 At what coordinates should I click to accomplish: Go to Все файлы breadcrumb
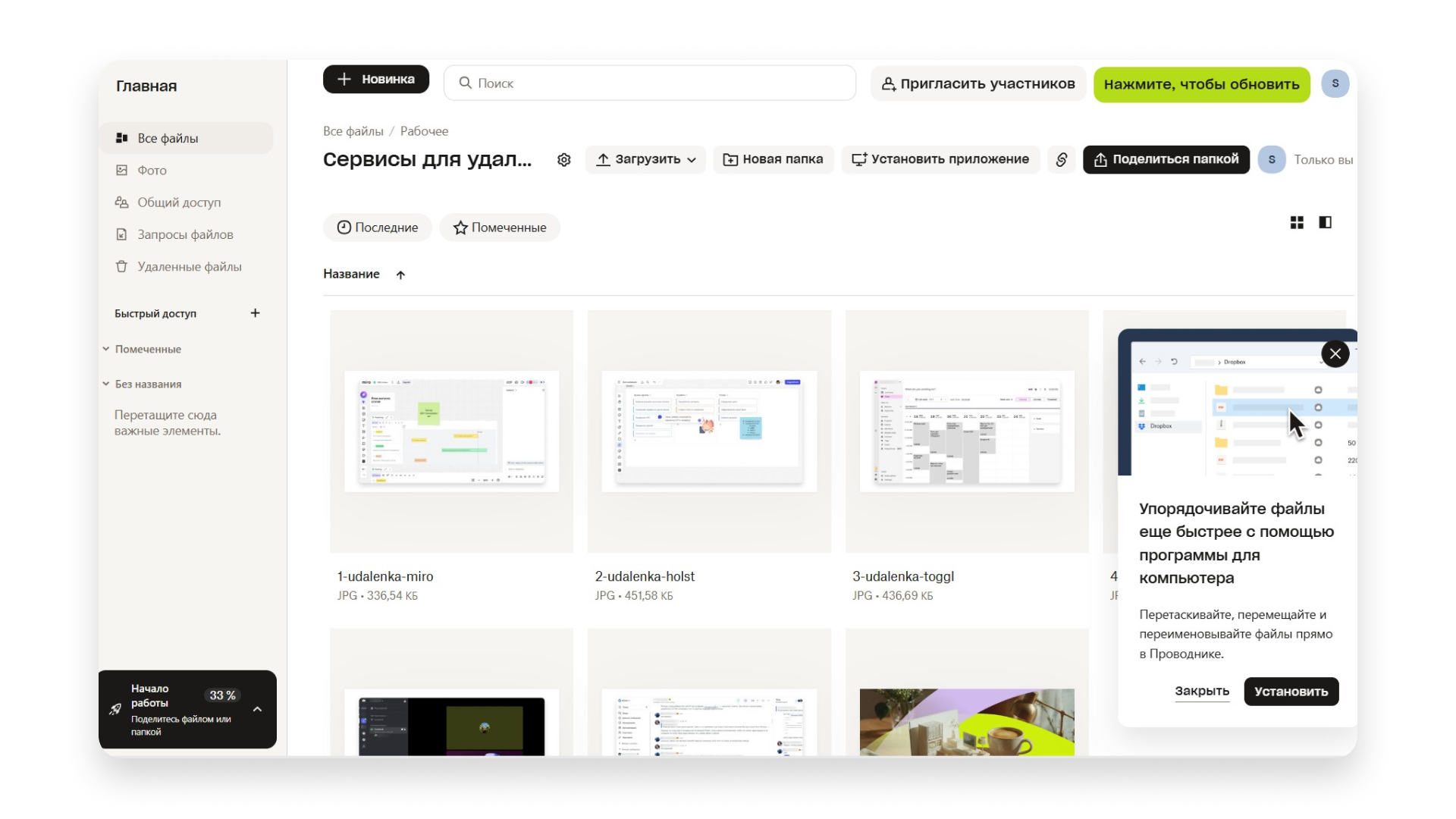pyautogui.click(x=353, y=131)
